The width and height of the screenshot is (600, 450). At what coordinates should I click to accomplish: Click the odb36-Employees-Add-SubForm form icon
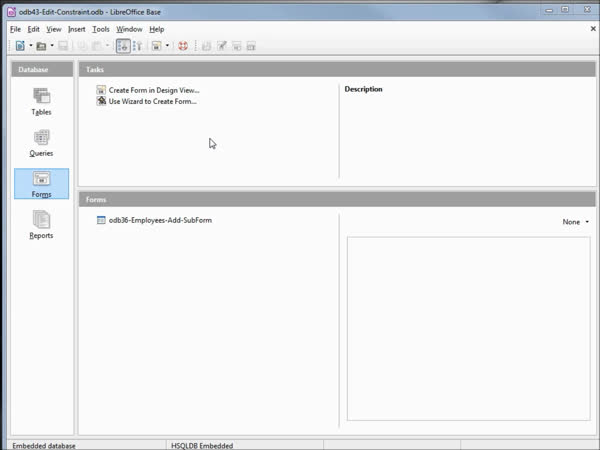pyautogui.click(x=101, y=220)
